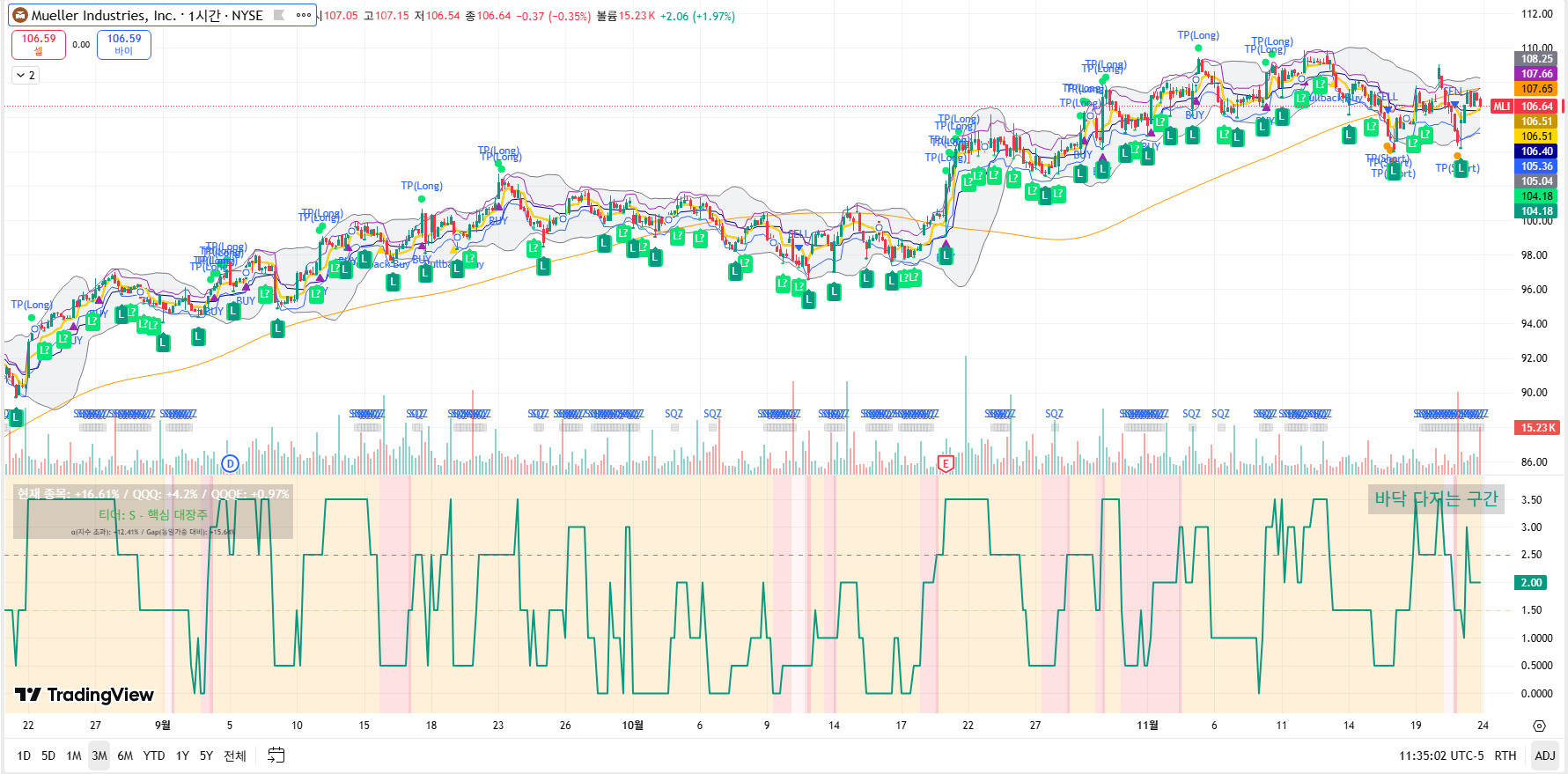This screenshot has width=1568, height=774.
Task: Switch to the YTD time range
Action: click(154, 756)
